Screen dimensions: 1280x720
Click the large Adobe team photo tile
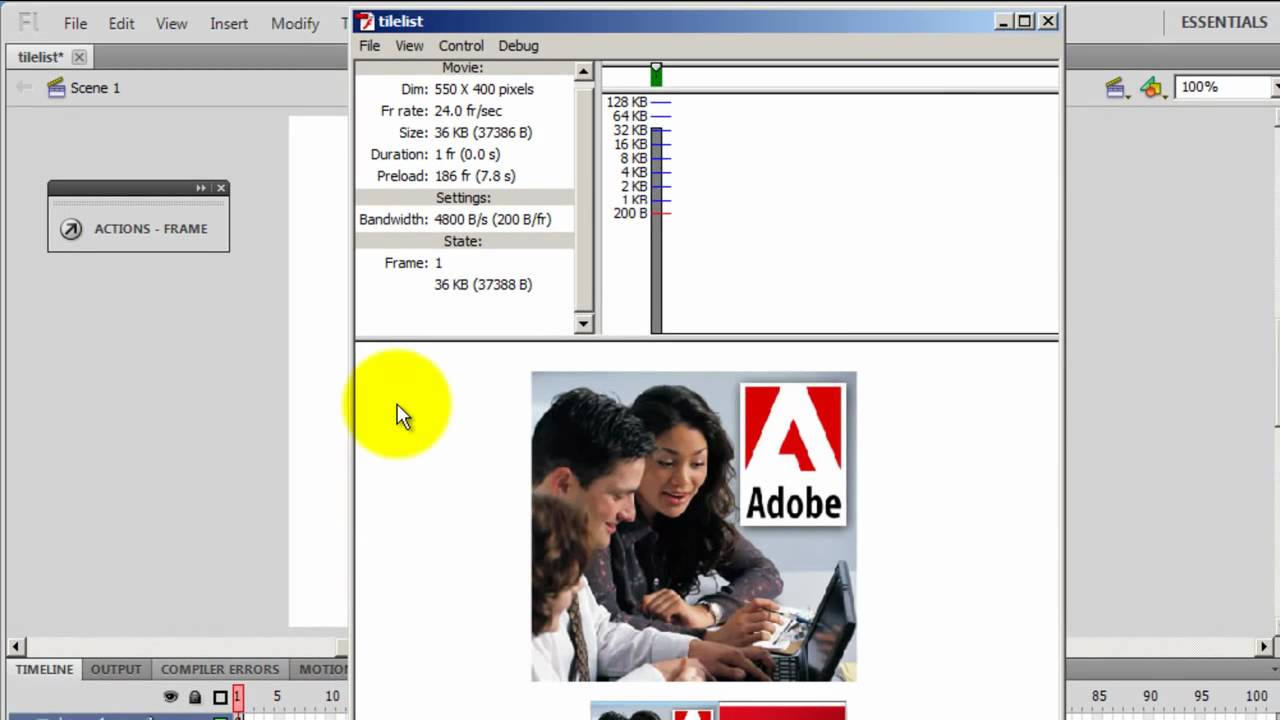tap(694, 526)
